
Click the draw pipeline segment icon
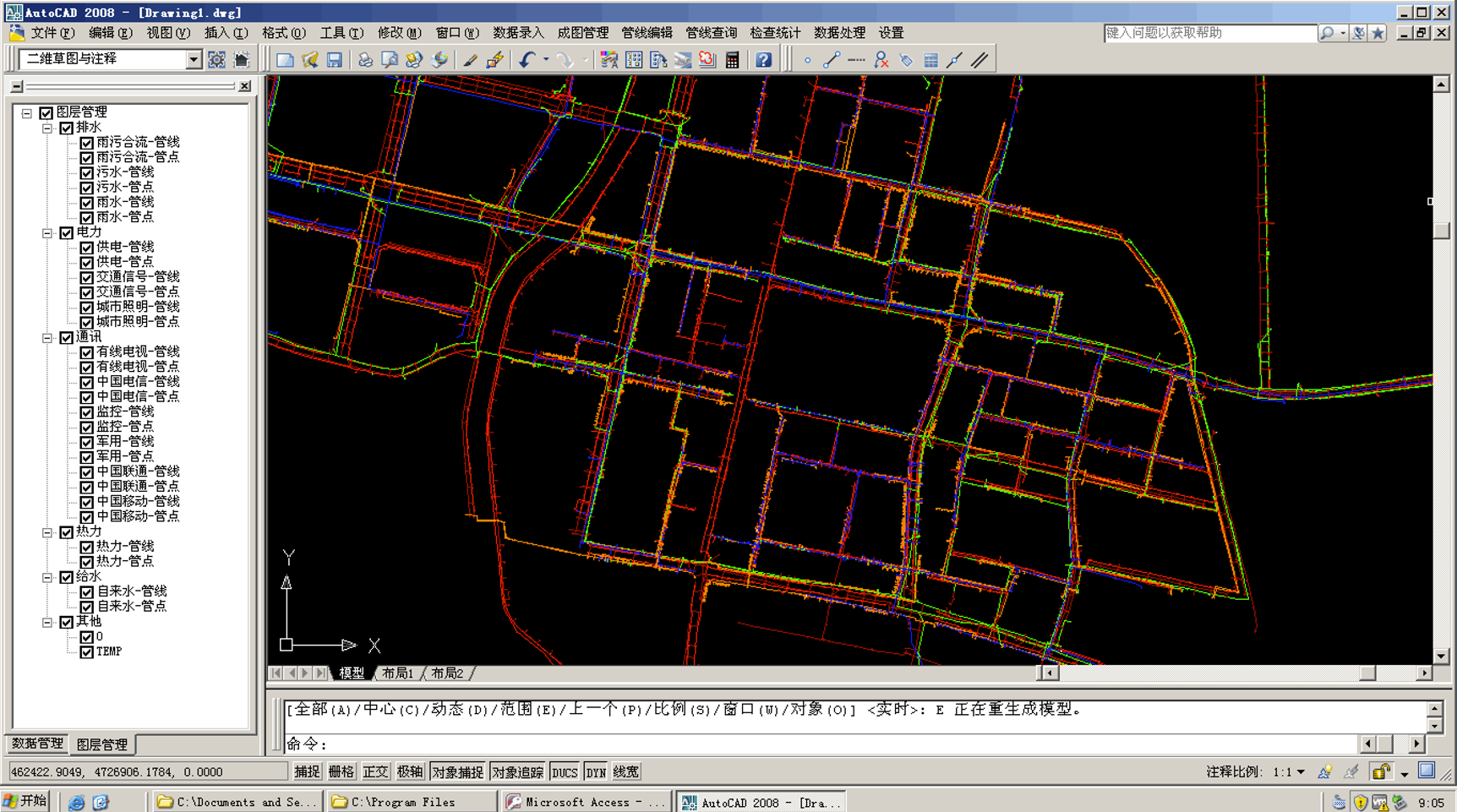point(832,60)
